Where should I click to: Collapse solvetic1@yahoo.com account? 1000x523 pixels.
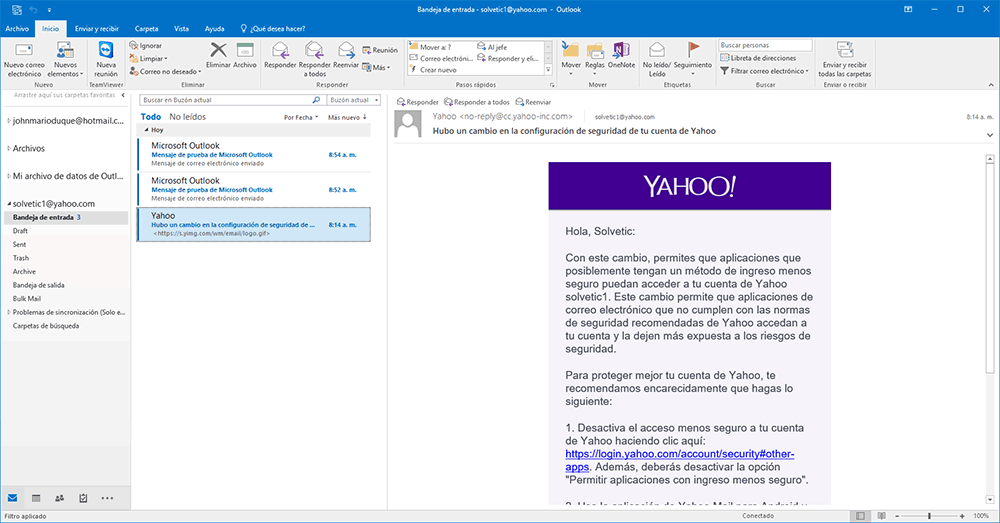point(9,203)
